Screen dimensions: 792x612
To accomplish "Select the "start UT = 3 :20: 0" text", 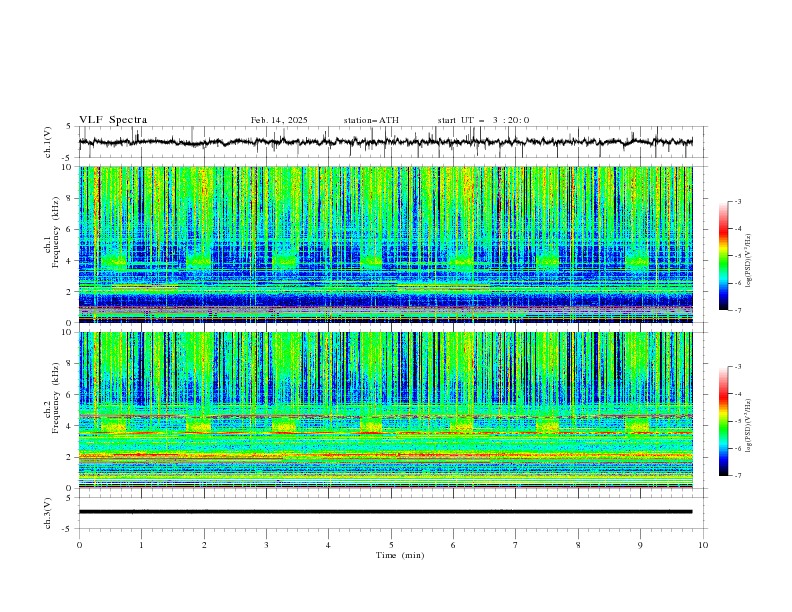I will [483, 120].
